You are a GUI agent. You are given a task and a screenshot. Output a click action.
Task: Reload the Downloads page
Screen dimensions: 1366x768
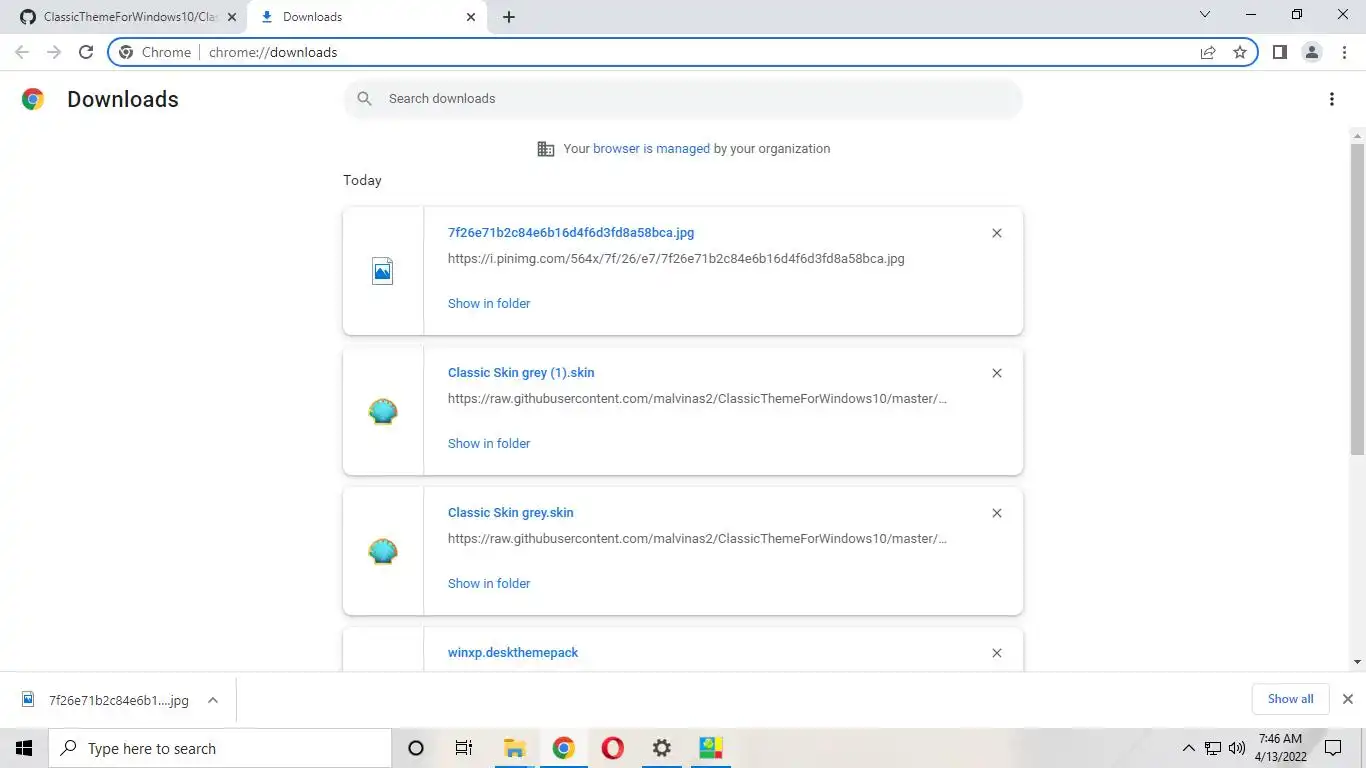click(x=86, y=52)
